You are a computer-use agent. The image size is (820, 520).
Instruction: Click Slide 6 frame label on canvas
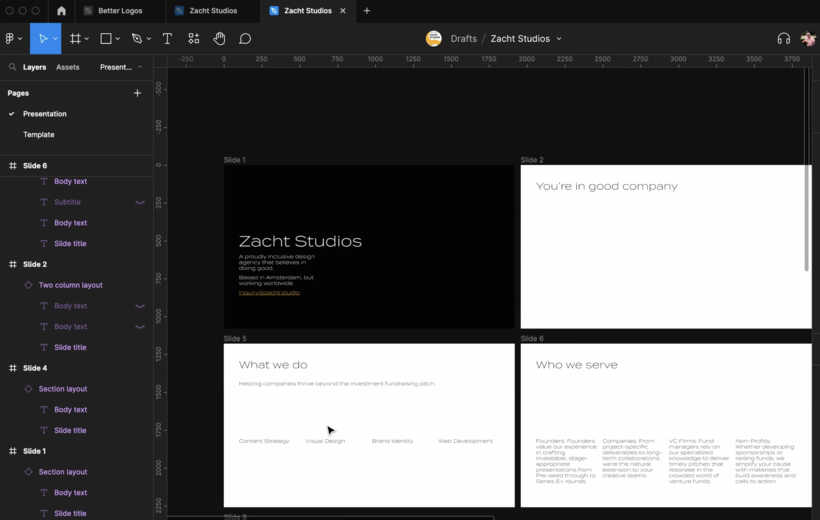(x=532, y=338)
